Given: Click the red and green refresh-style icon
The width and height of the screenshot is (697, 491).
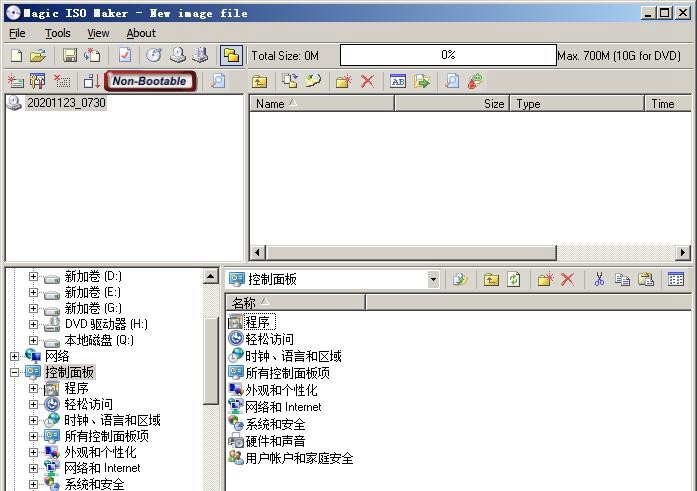Looking at the screenshot, I should (x=475, y=81).
